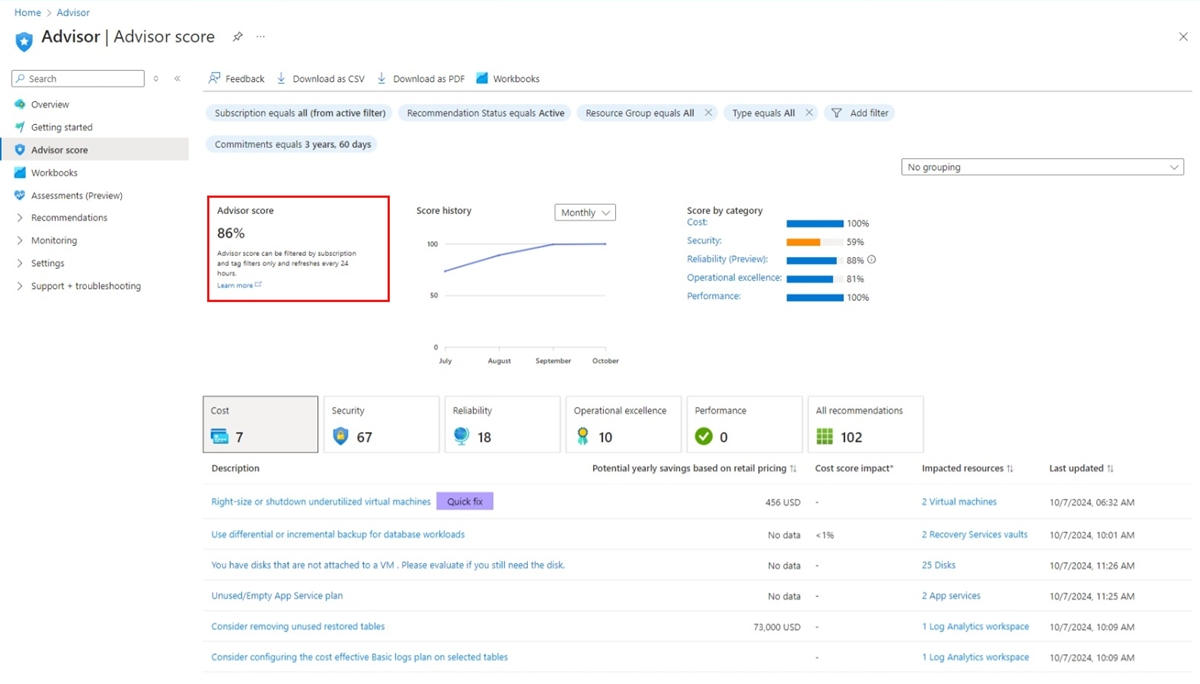Viewport: 1200px width, 684px height.
Task: Open the No grouping dropdown
Action: pos(1041,167)
